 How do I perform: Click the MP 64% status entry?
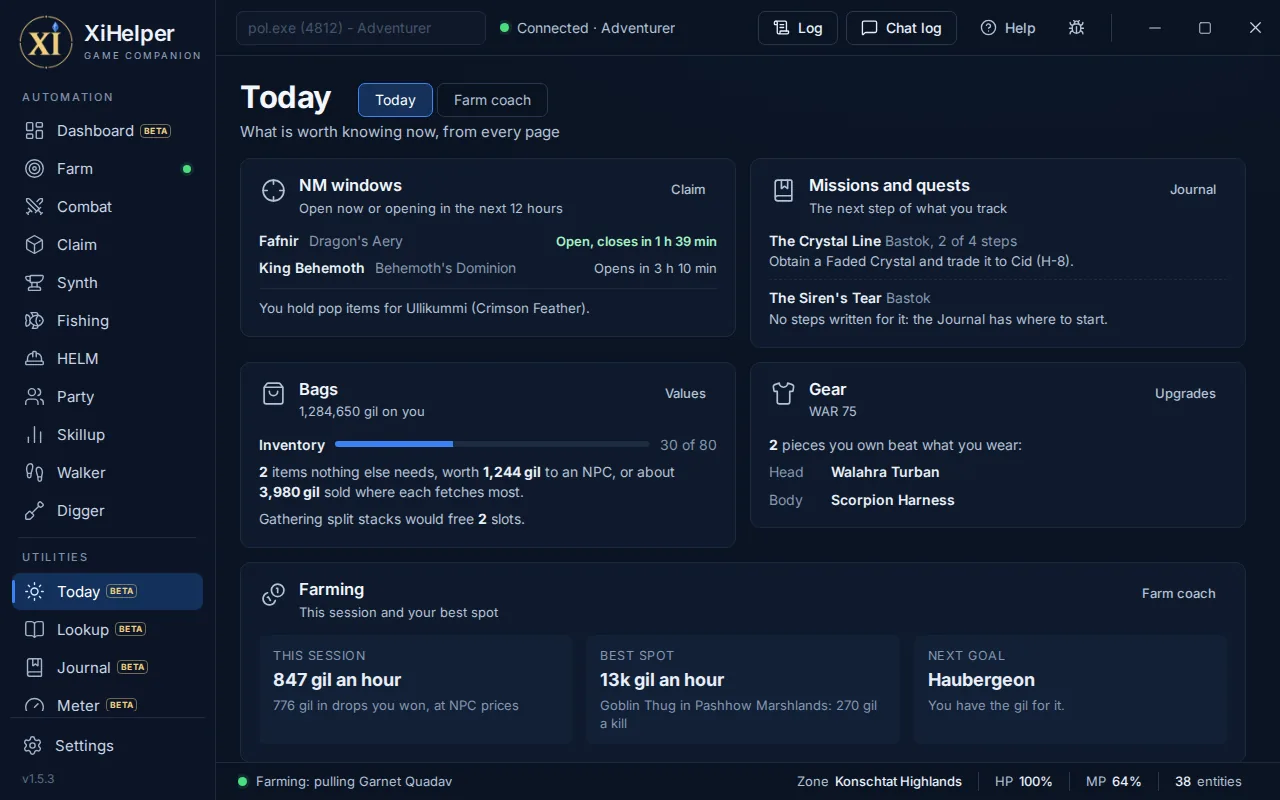click(x=1113, y=781)
